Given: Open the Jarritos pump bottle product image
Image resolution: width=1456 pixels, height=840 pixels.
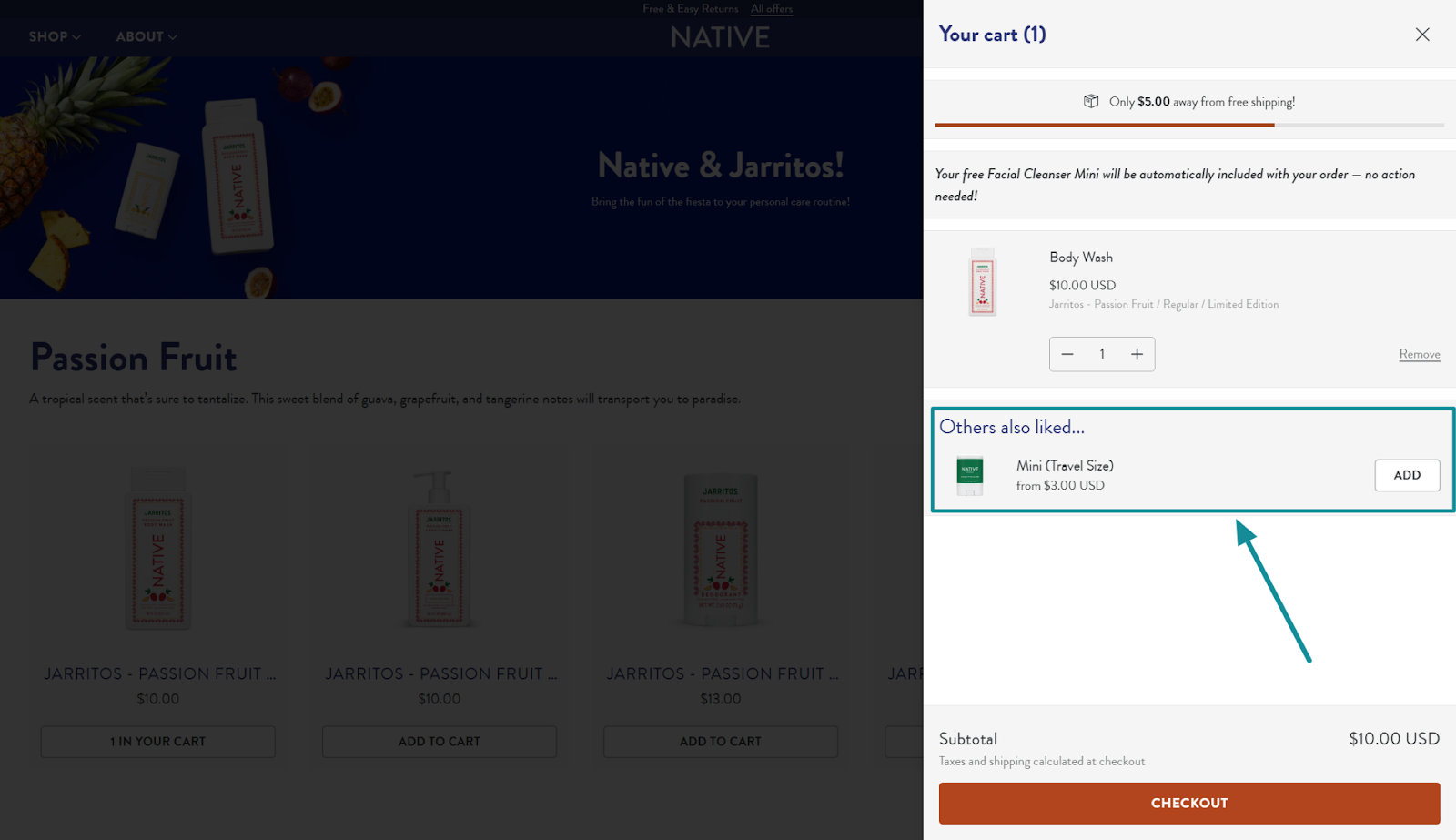Looking at the screenshot, I should click(440, 548).
